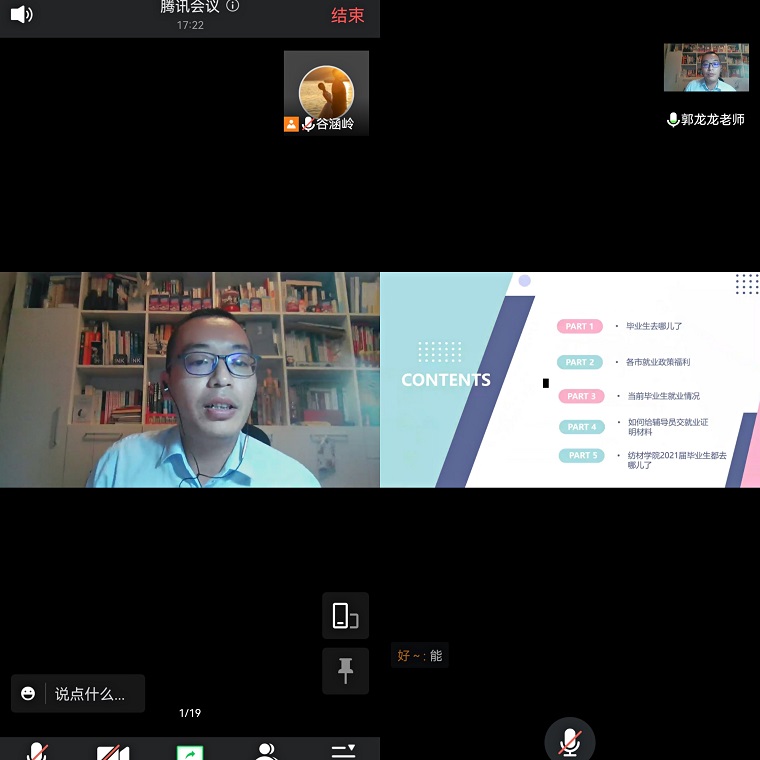Click the microphone icon beside 郭龙龙老师
The width and height of the screenshot is (760, 760).
[673, 119]
